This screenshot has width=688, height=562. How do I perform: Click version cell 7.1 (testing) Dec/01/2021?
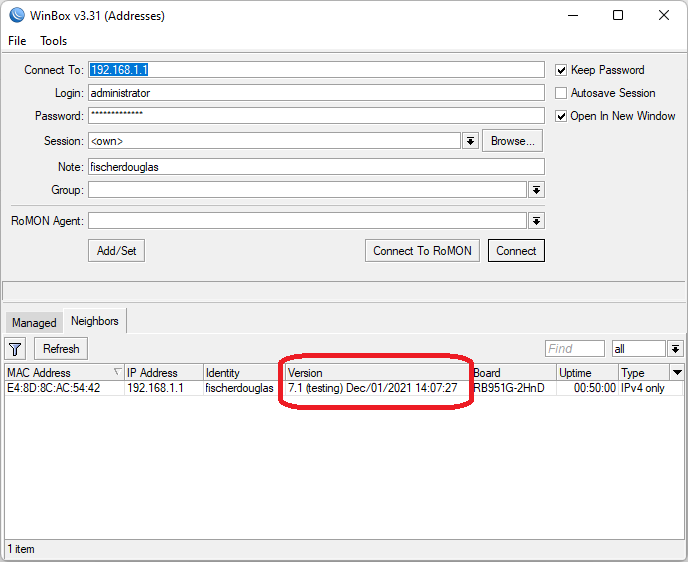(x=378, y=388)
